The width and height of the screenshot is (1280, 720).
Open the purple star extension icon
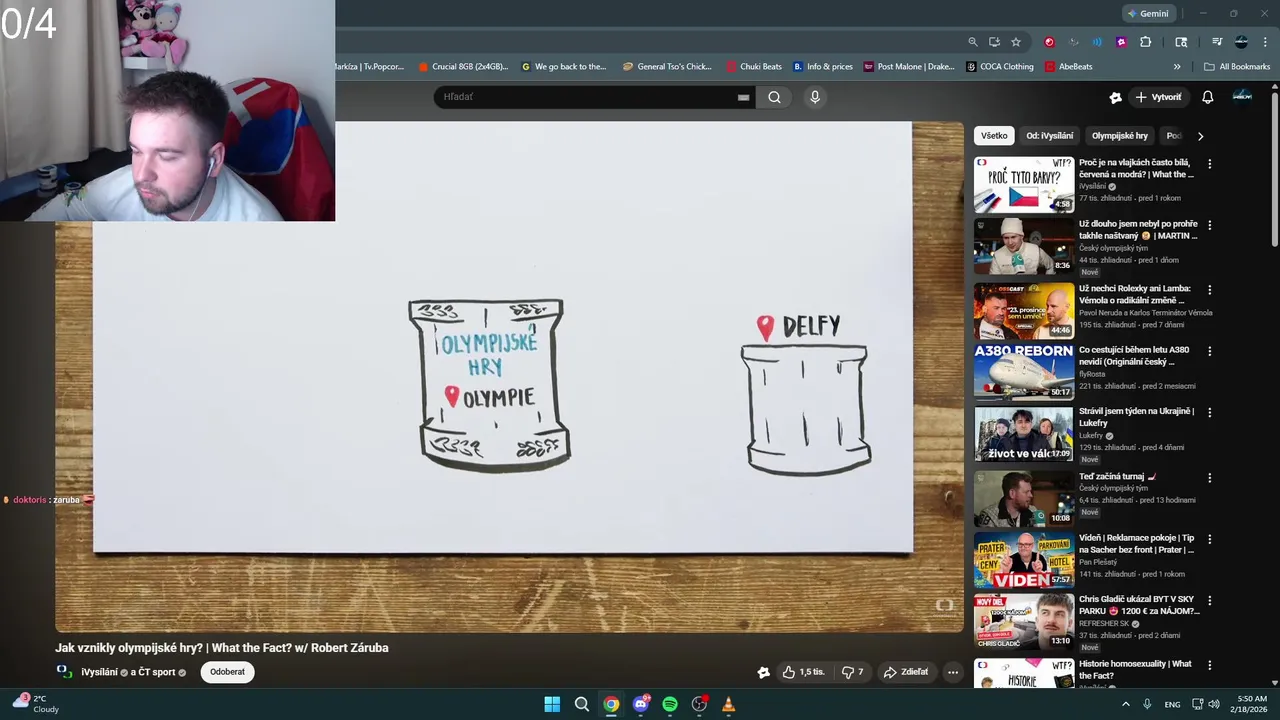[1121, 42]
